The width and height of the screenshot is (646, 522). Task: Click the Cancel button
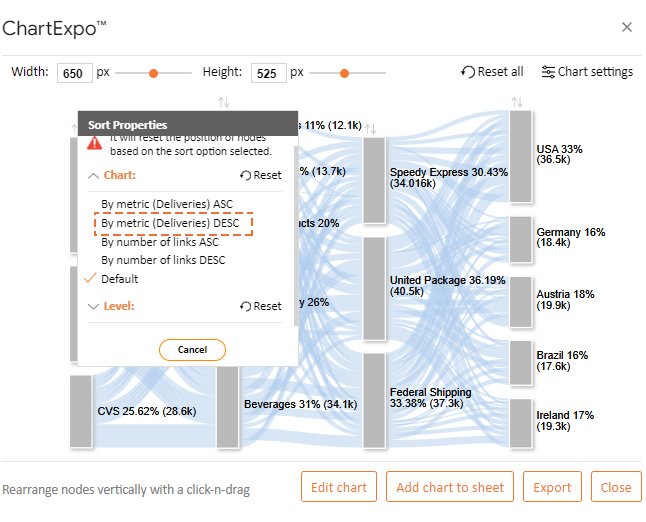point(192,350)
